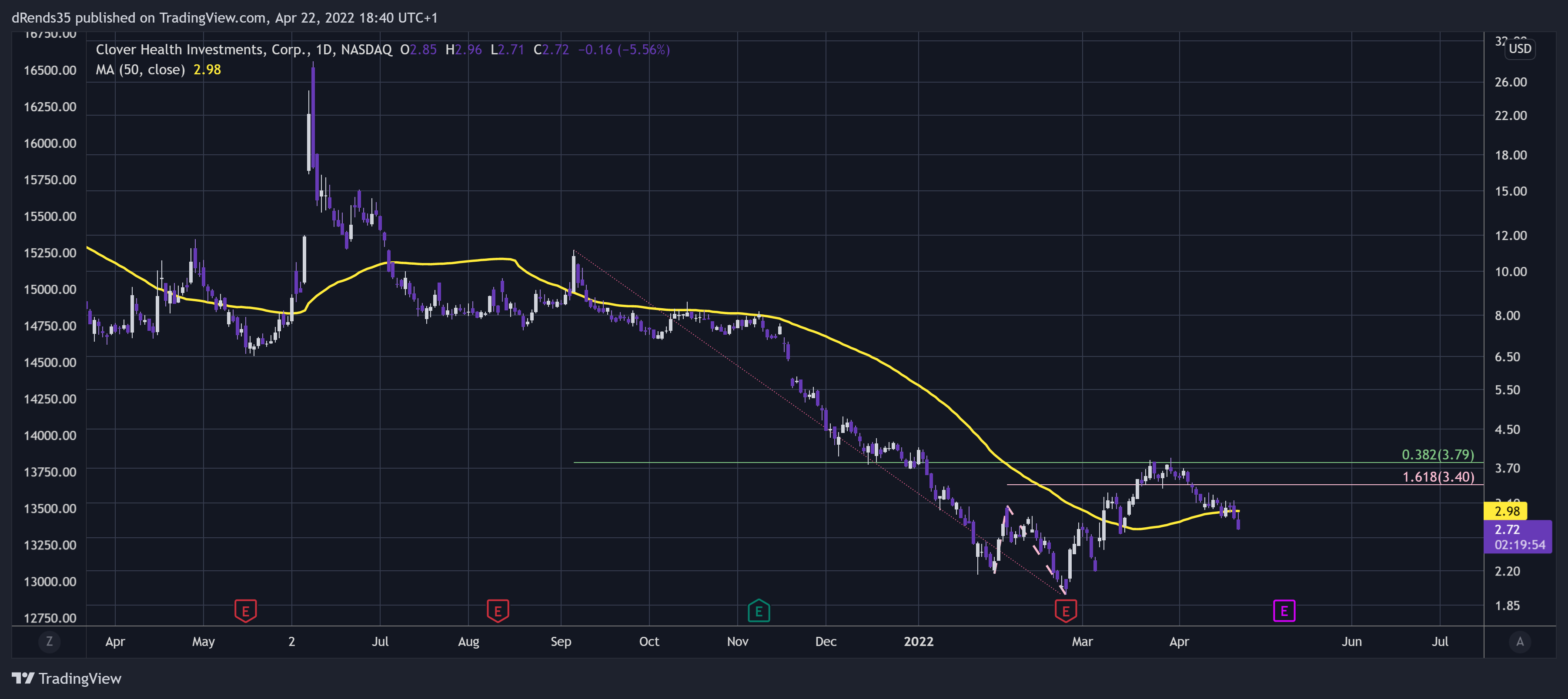The width and height of the screenshot is (1568, 699).
Task: Click the Jun label on time axis
Action: [x=1351, y=641]
